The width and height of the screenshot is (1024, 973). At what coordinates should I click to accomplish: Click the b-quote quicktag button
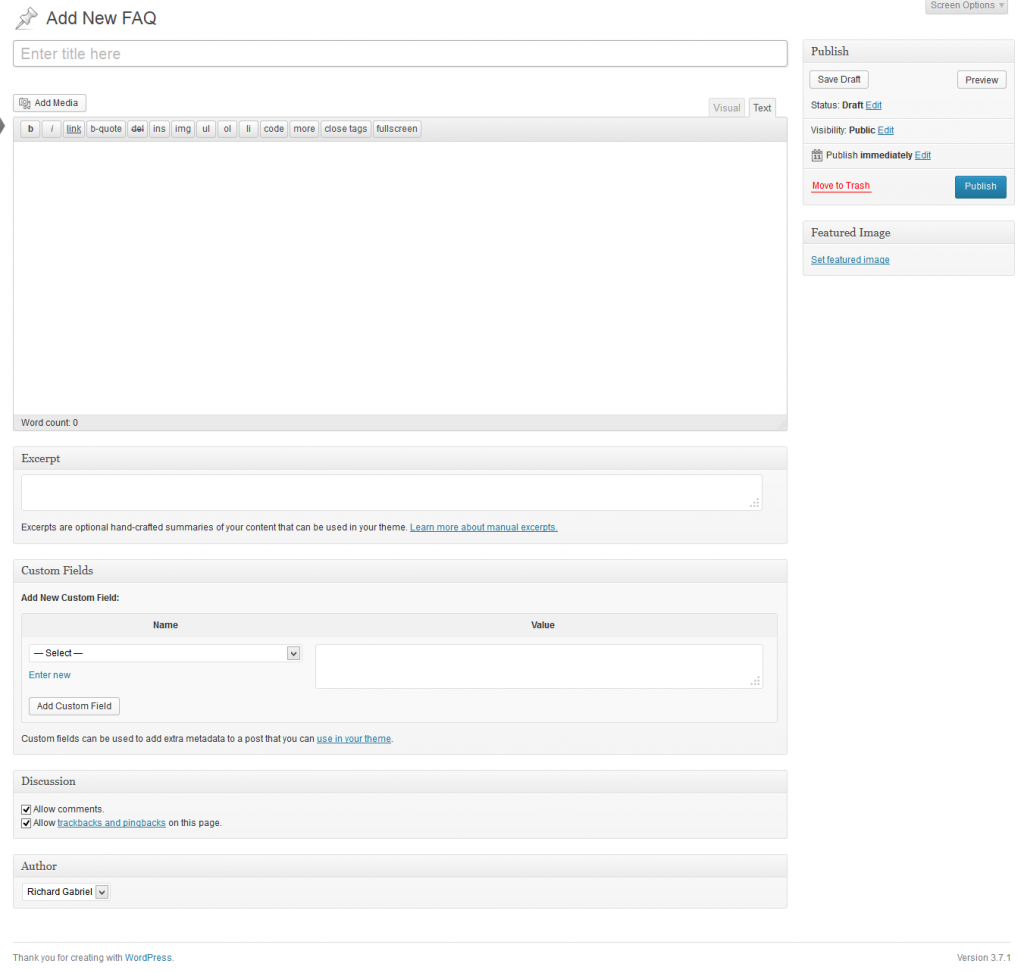[106, 129]
